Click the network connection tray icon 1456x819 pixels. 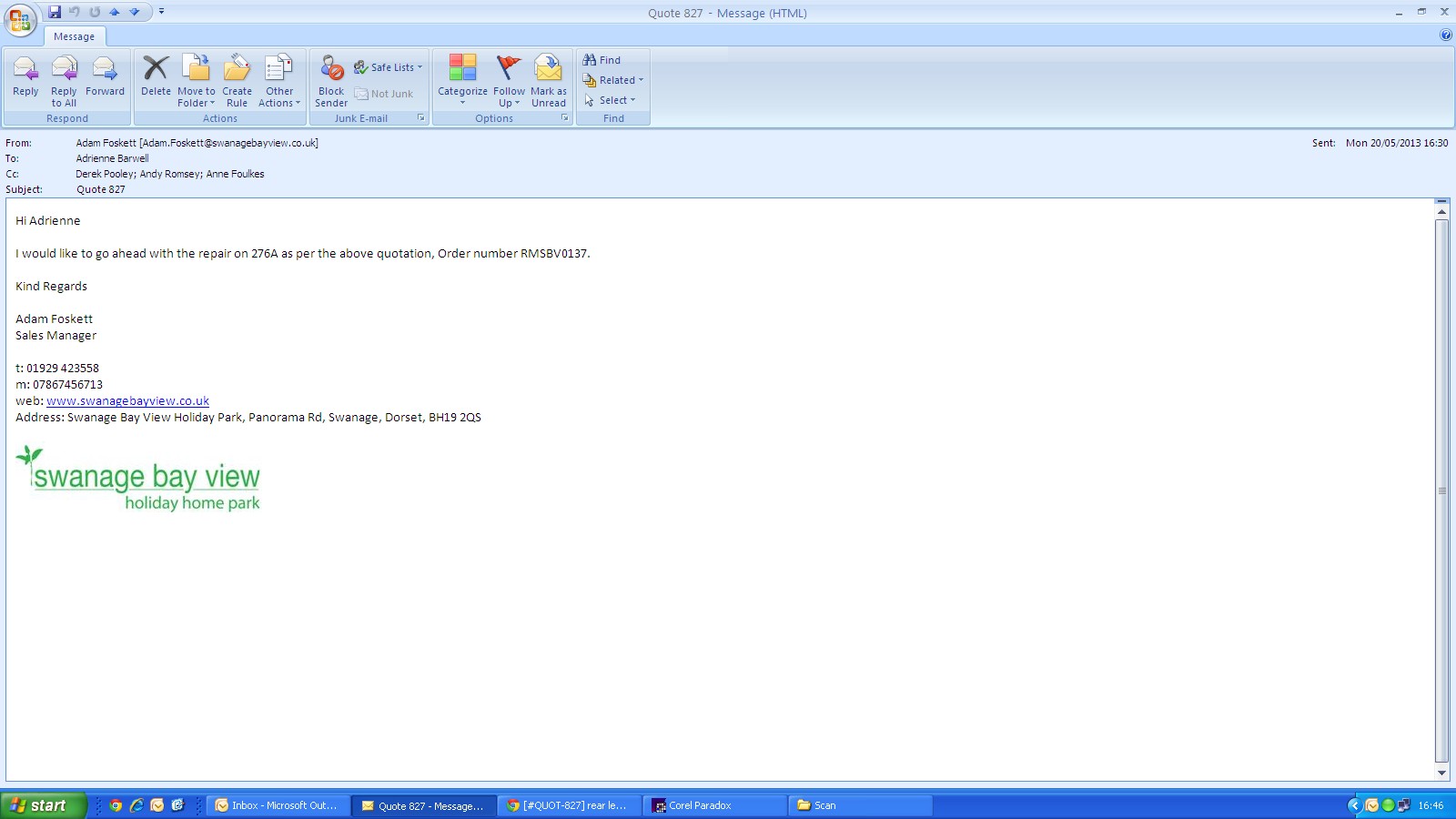pos(1404,805)
